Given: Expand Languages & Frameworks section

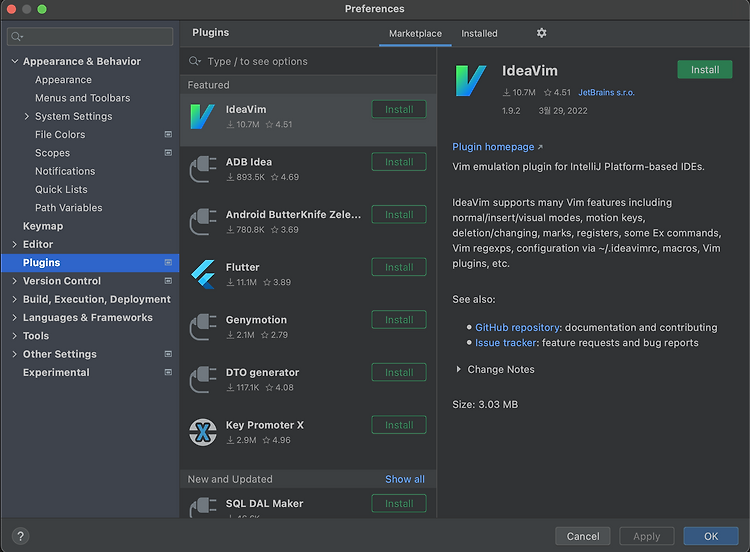Looking at the screenshot, I should click(x=15, y=318).
